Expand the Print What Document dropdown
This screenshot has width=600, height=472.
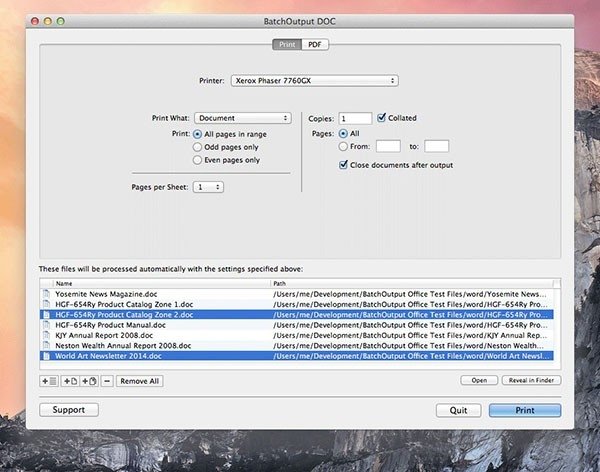pyautogui.click(x=243, y=118)
